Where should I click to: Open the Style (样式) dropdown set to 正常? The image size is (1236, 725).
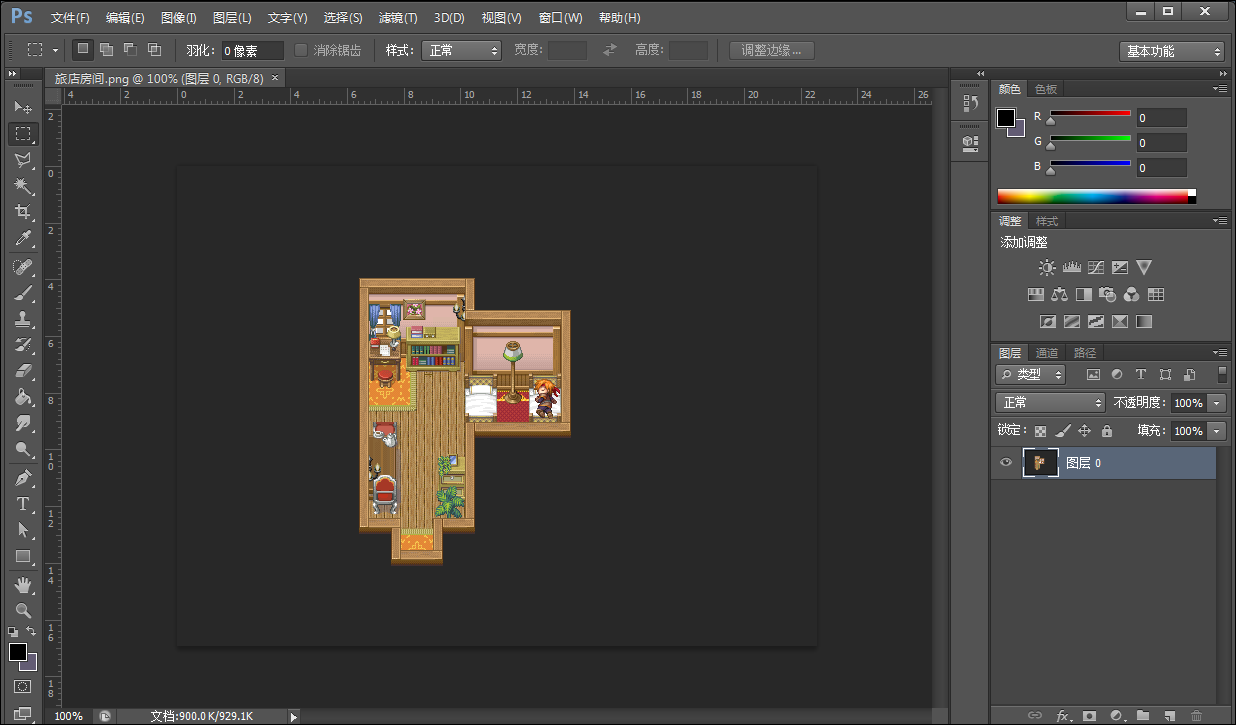pos(461,50)
